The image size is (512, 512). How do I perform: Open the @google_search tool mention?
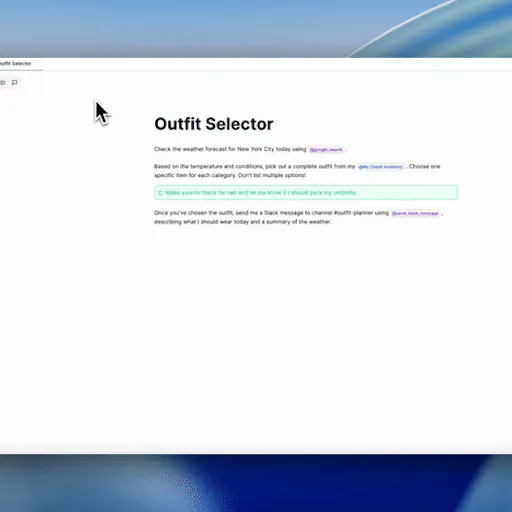click(x=326, y=150)
